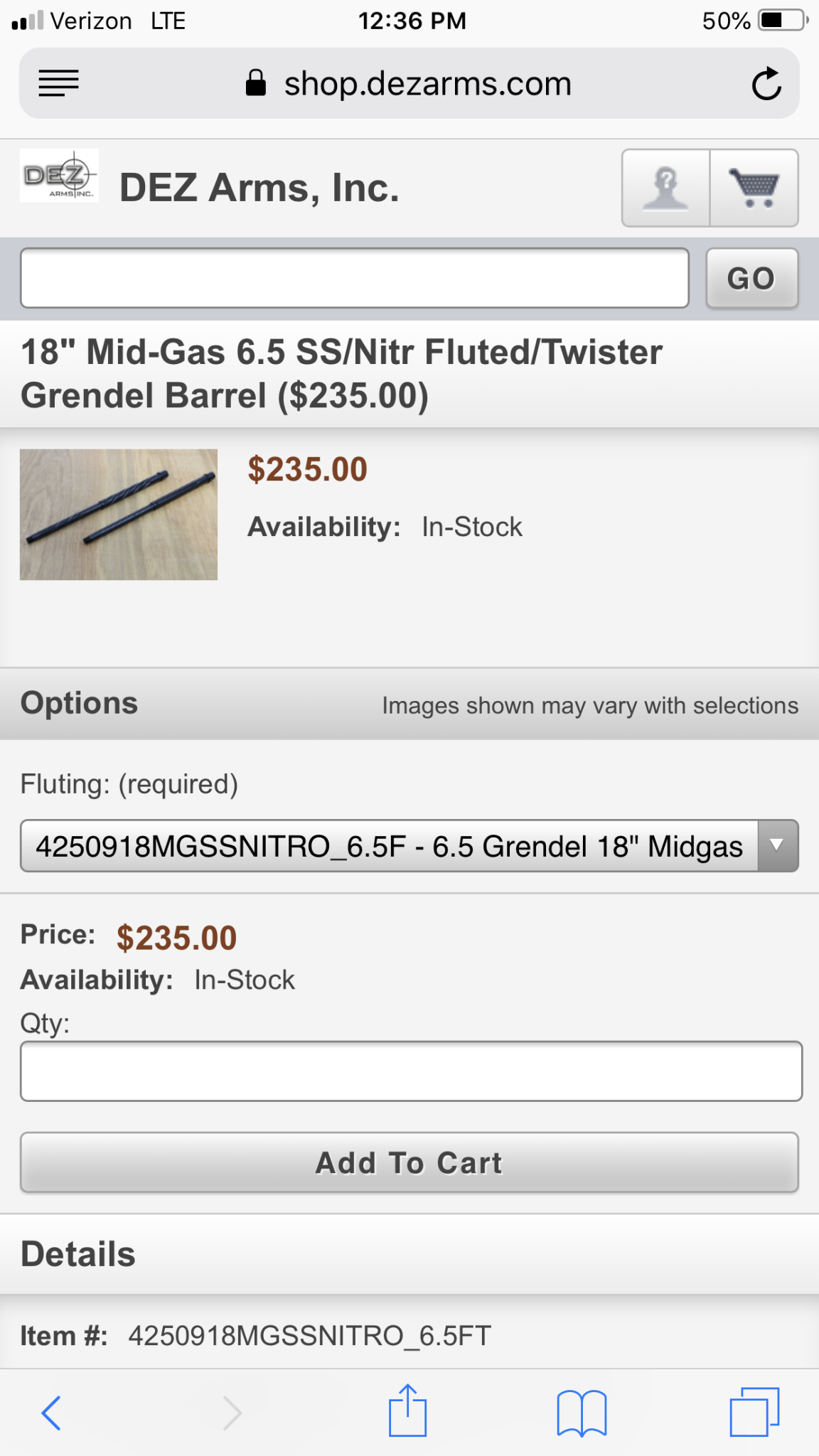The width and height of the screenshot is (819, 1456).
Task: Open the shopping cart icon
Action: (x=754, y=188)
